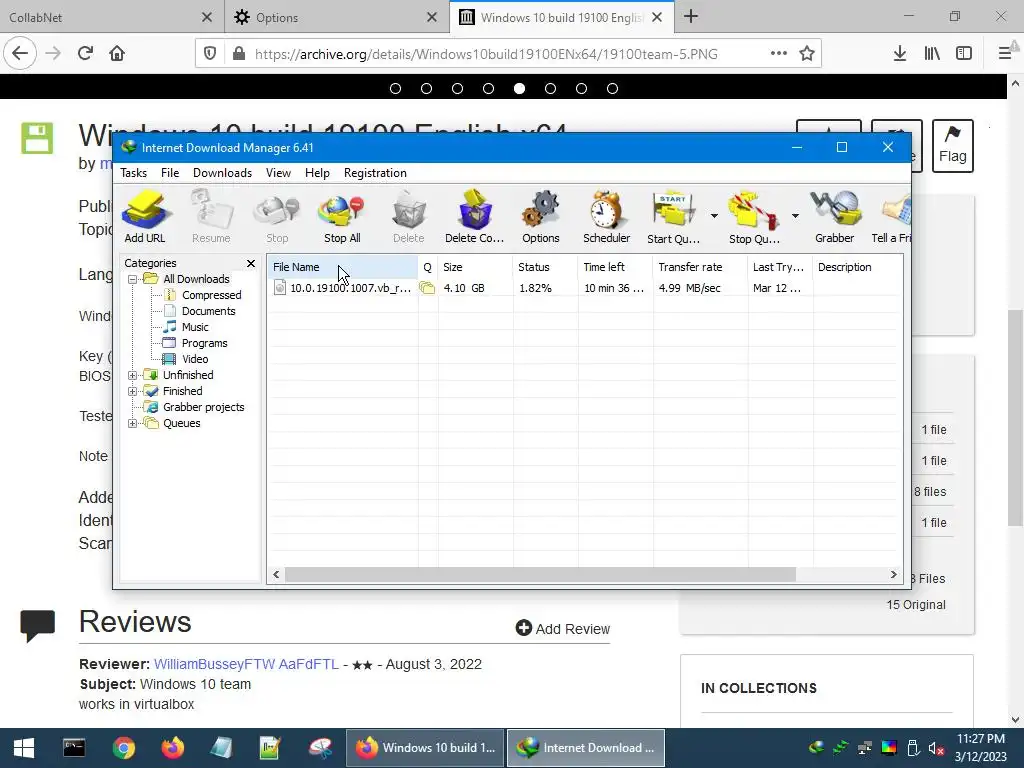Image resolution: width=1024 pixels, height=768 pixels.
Task: Open Firefox downloads arrow icon
Action: [x=900, y=54]
